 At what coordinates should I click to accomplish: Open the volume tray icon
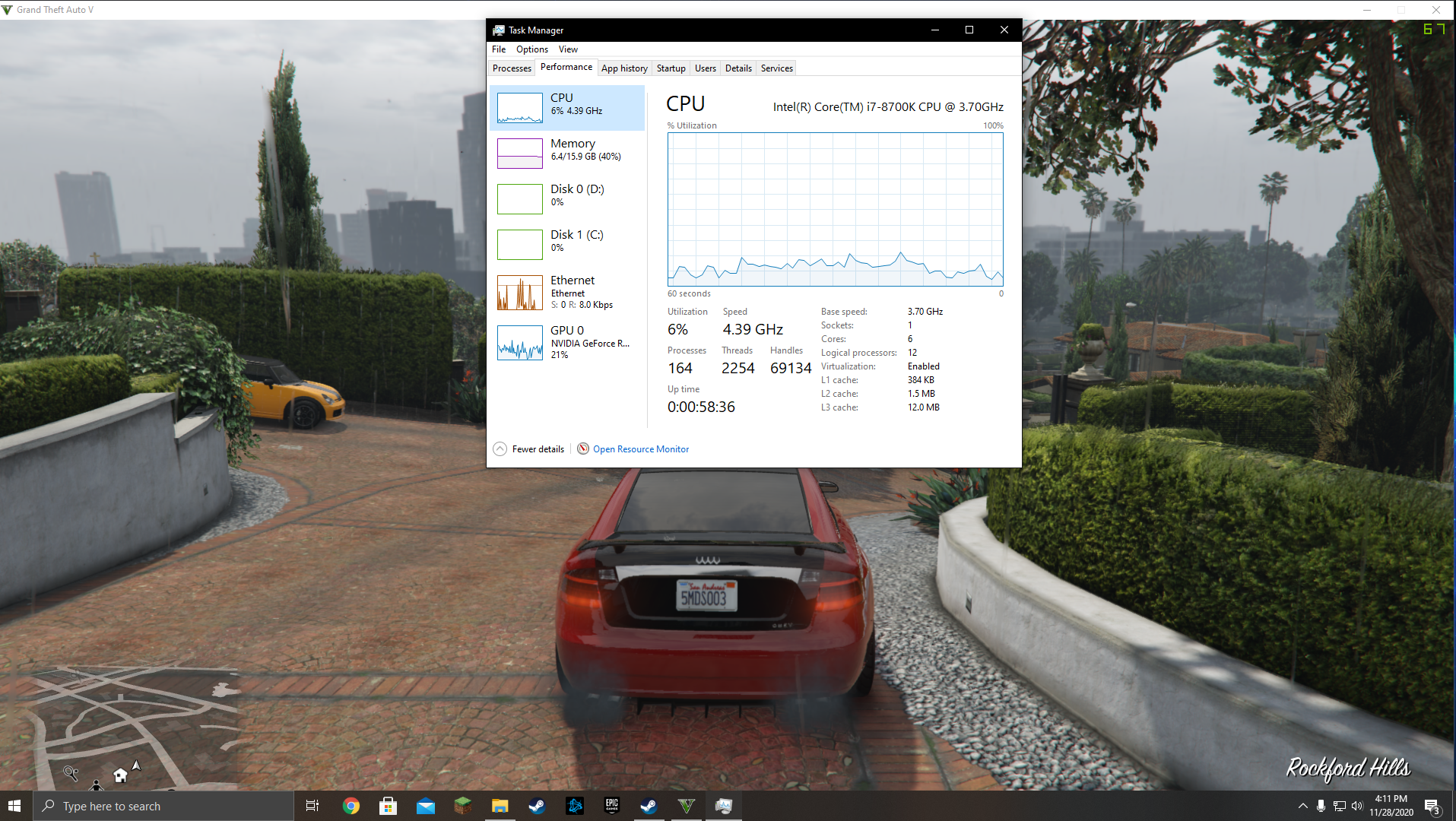coord(1357,806)
